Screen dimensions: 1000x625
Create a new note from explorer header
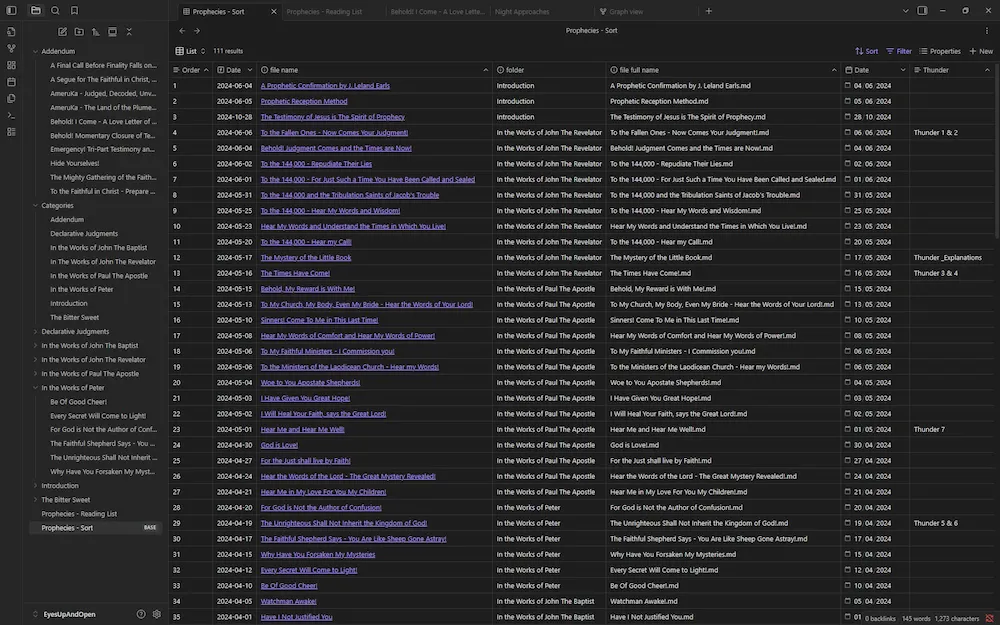[x=62, y=31]
